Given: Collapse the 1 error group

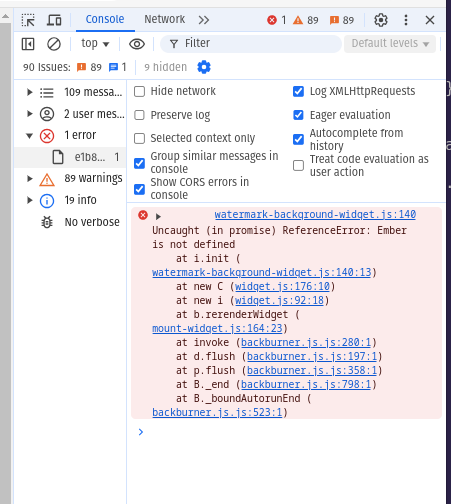Looking at the screenshot, I should pyautogui.click(x=29, y=135).
